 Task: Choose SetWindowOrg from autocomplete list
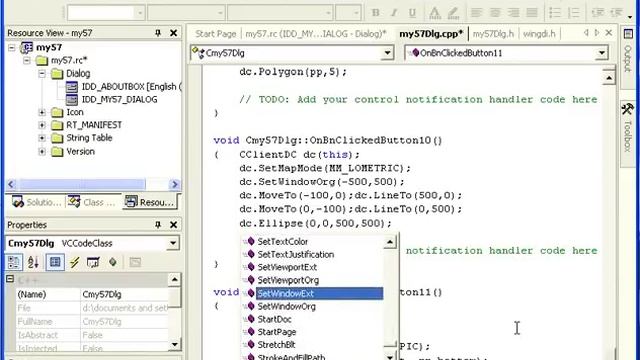pyautogui.click(x=286, y=307)
